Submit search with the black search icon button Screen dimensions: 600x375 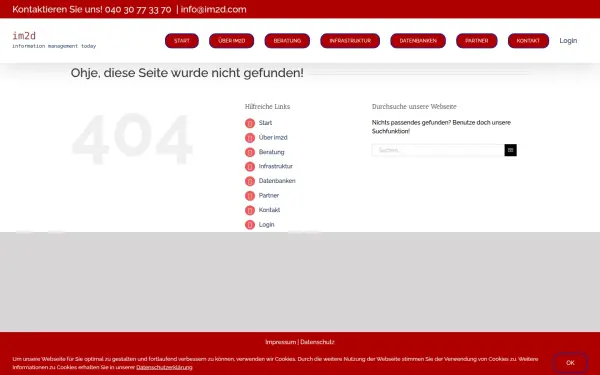pyautogui.click(x=510, y=150)
